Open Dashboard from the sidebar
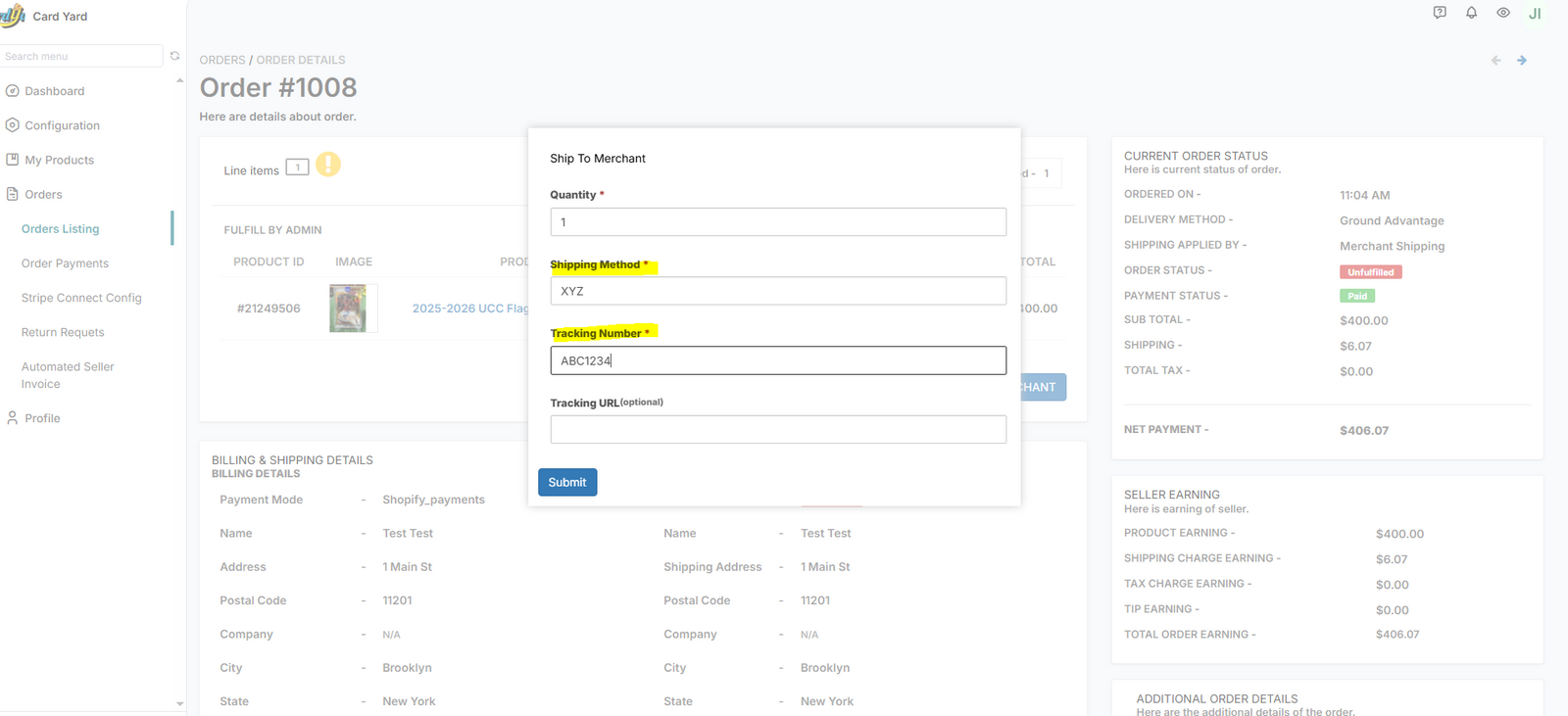Viewport: 1568px width, 716px height. pos(54,91)
